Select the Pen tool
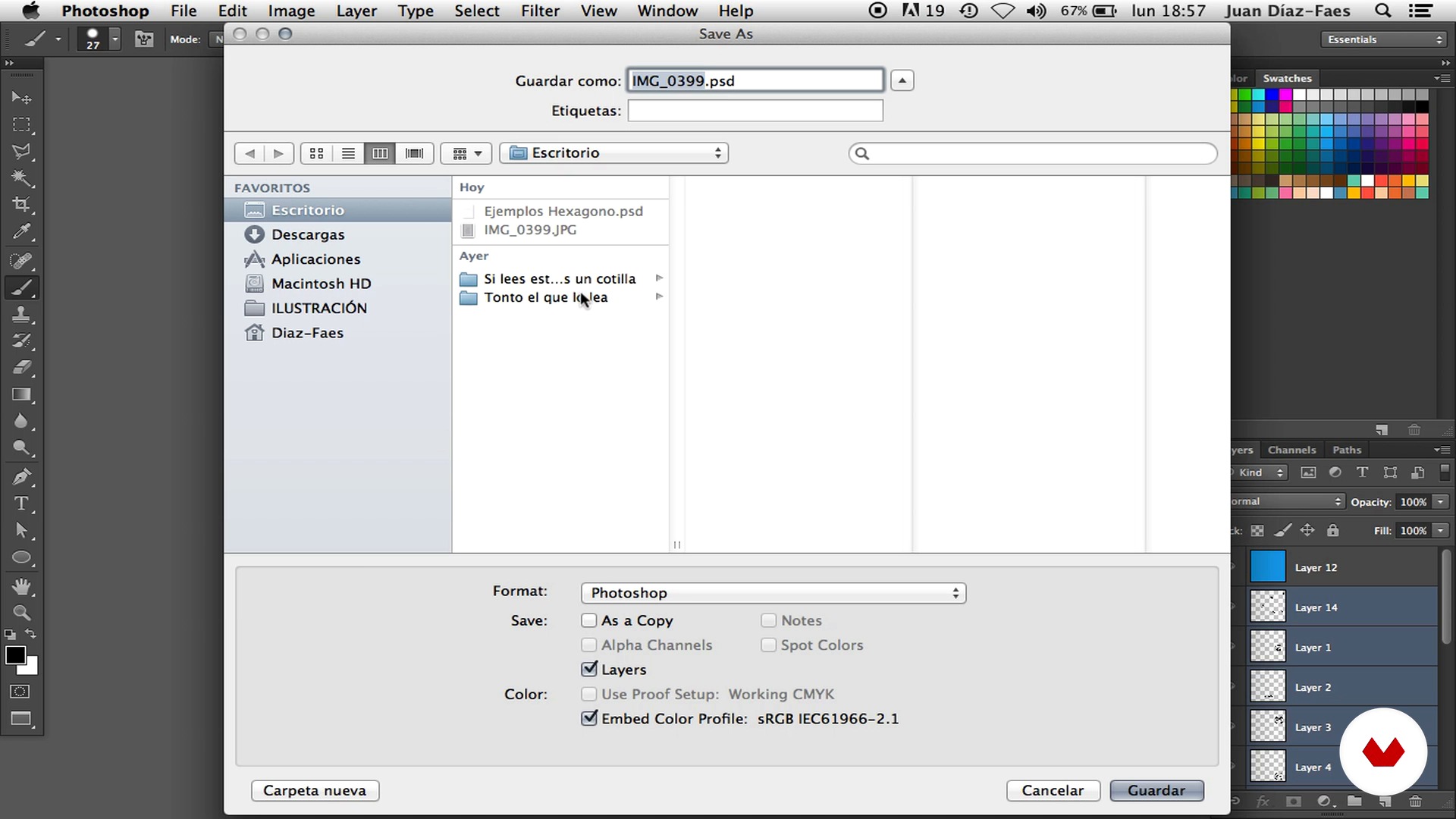Image resolution: width=1456 pixels, height=819 pixels. click(x=21, y=477)
